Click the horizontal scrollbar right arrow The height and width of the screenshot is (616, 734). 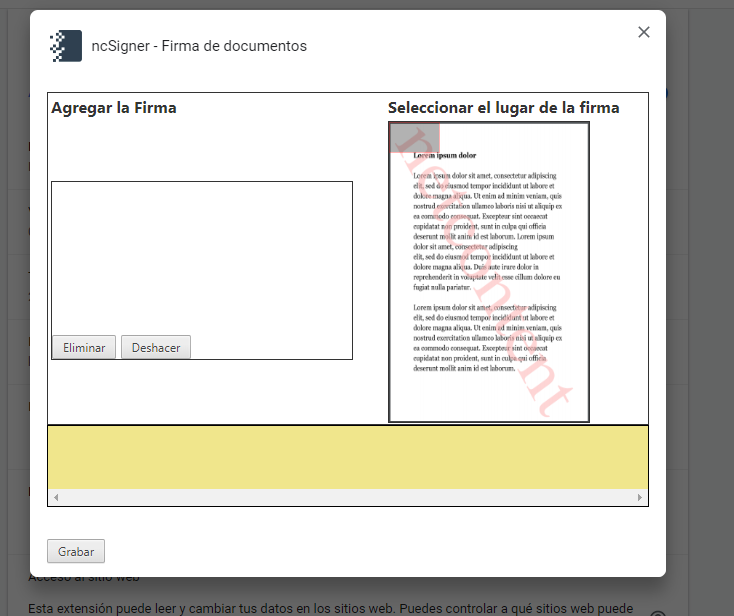click(639, 497)
